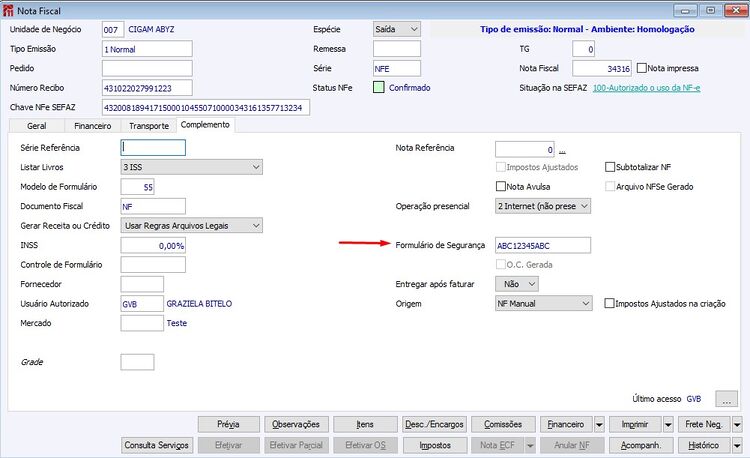750x458 pixels.
Task: Click the Arquivo NFSe Gerado checkbox
Action: [x=610, y=186]
